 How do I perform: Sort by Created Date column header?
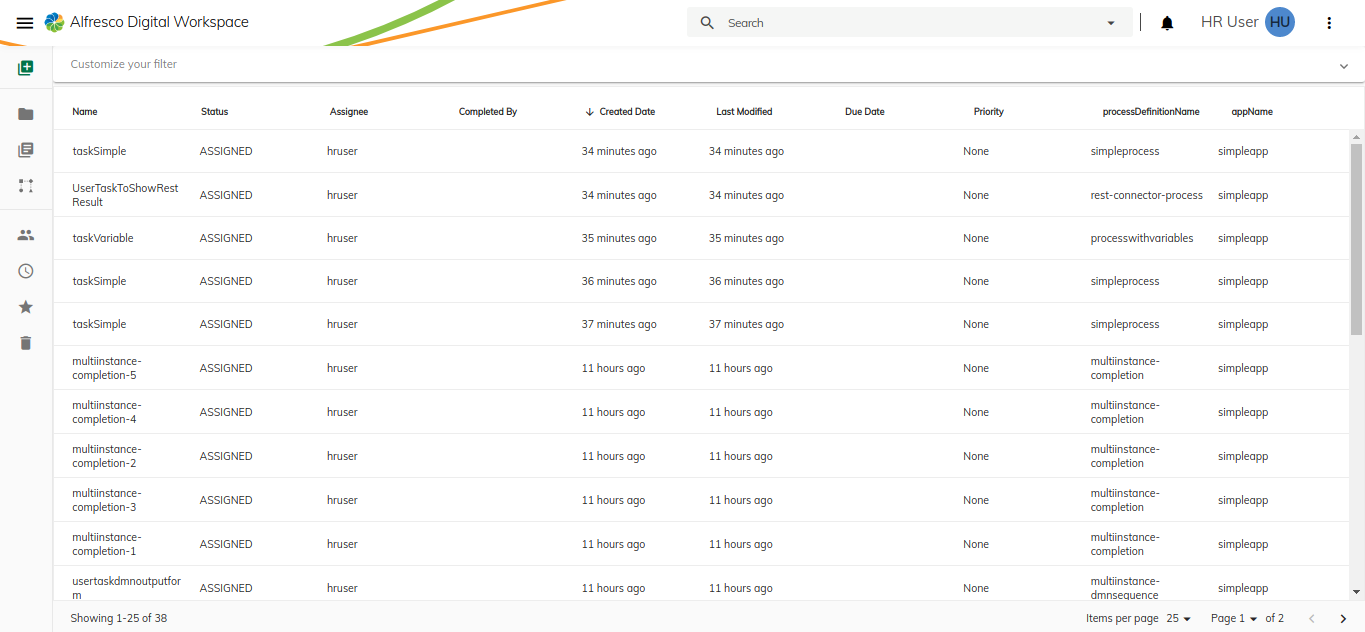626,112
